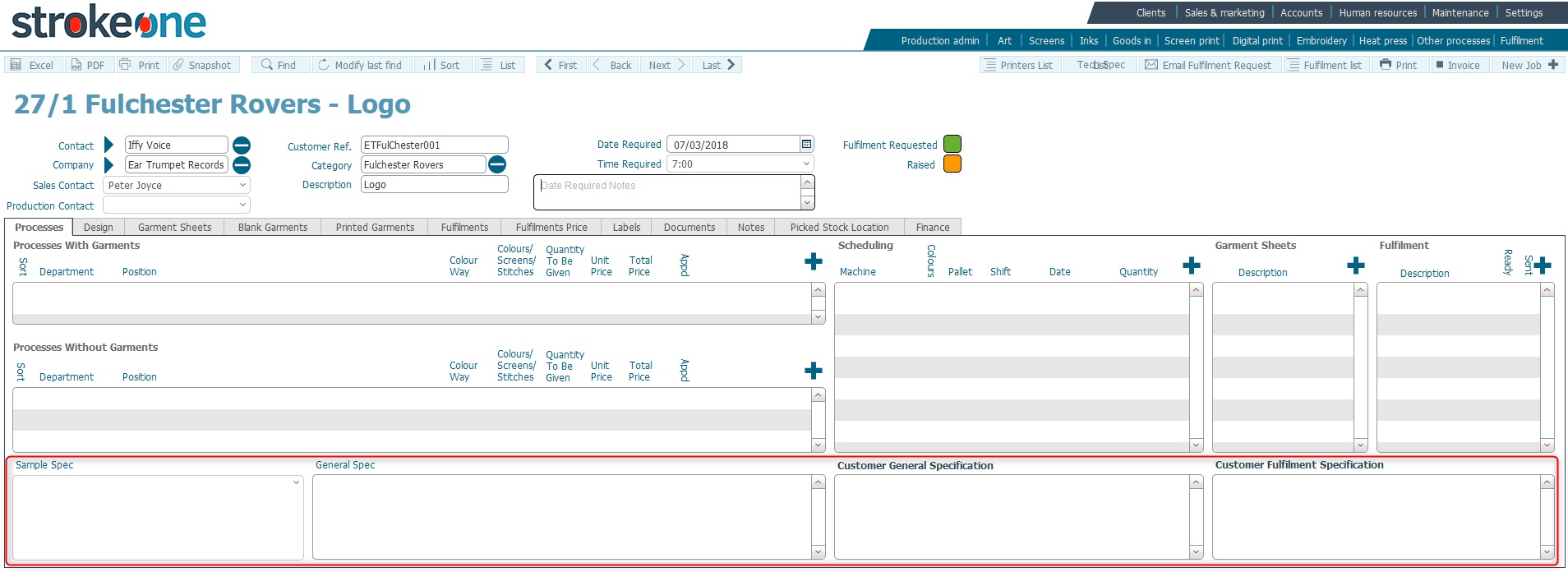This screenshot has height=572, width=1568.
Task: Go to Contact record using arrow icon
Action: click(x=108, y=145)
